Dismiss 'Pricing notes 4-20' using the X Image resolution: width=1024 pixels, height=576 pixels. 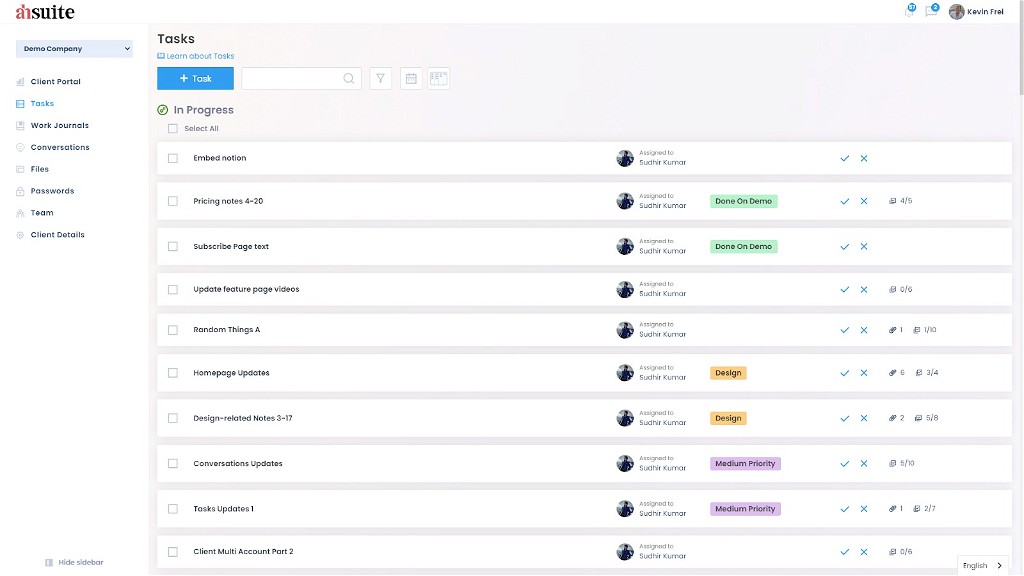coord(864,200)
